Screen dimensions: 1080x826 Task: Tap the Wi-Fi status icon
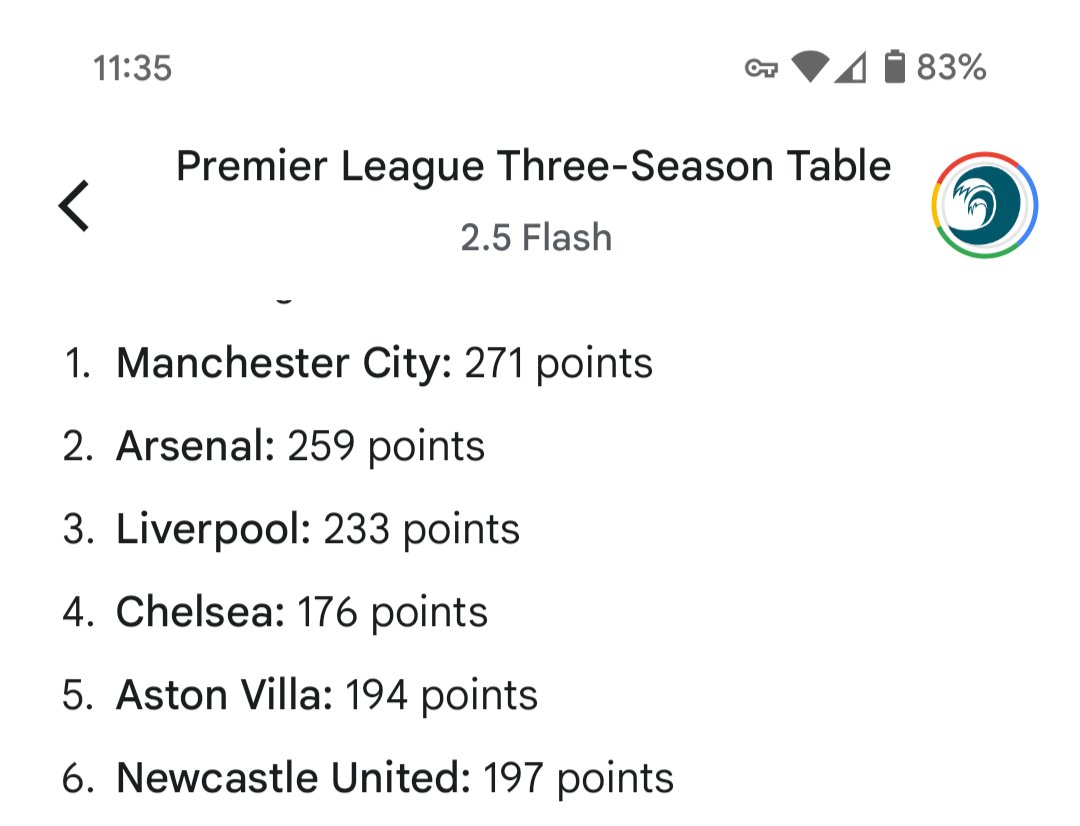click(x=810, y=67)
